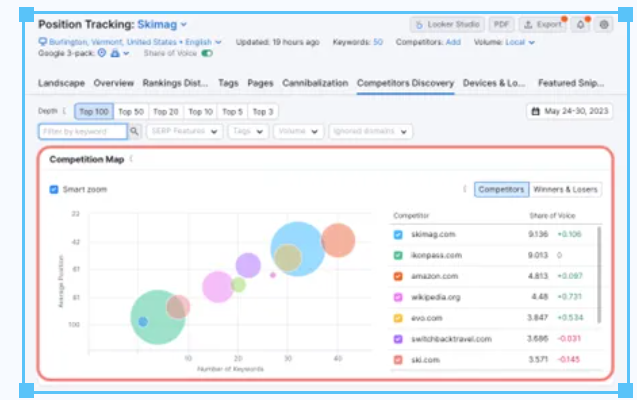
Task: Click the info icon next to Depth
Action: 64,111
